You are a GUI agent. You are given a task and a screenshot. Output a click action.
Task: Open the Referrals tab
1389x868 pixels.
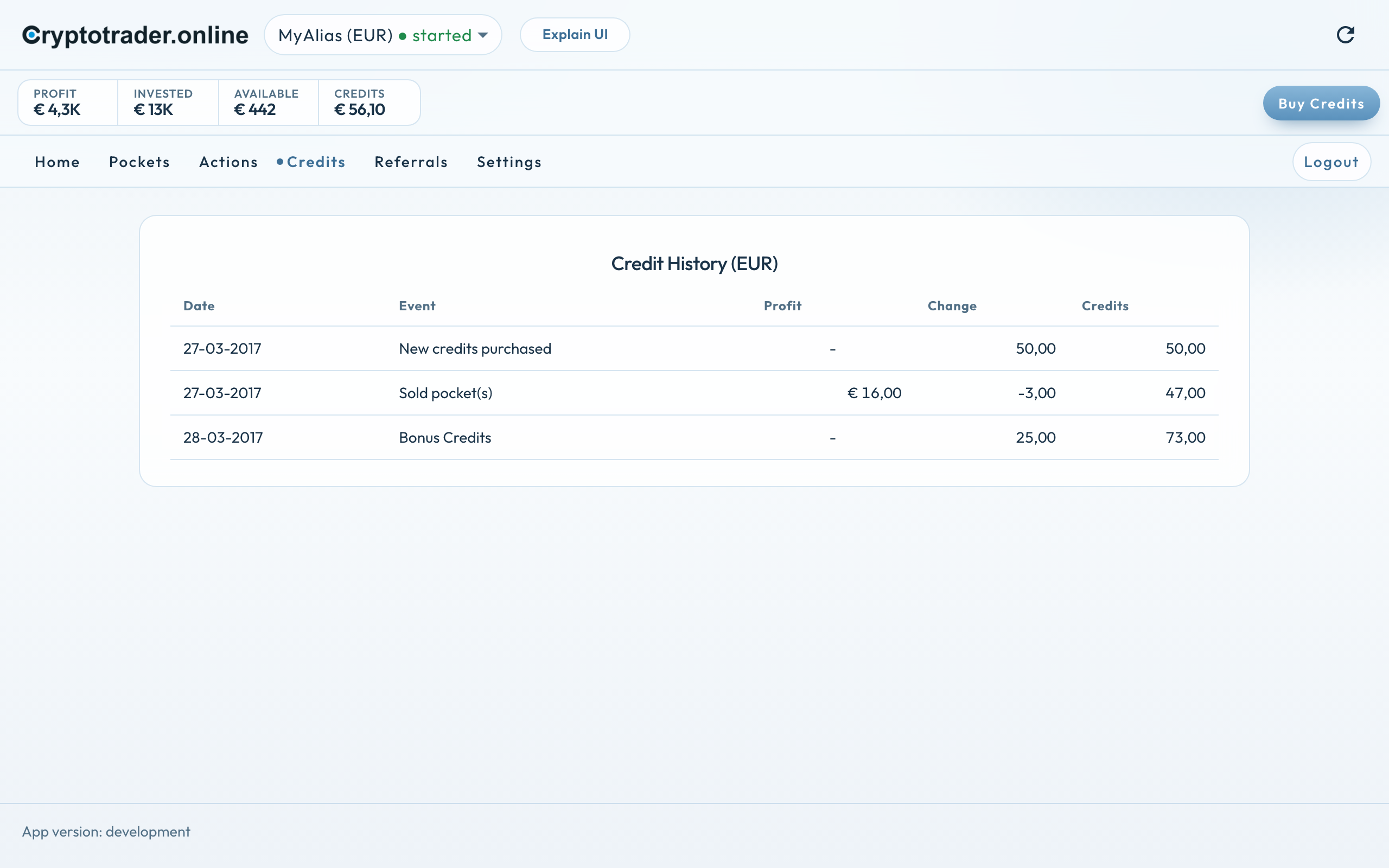coord(411,162)
